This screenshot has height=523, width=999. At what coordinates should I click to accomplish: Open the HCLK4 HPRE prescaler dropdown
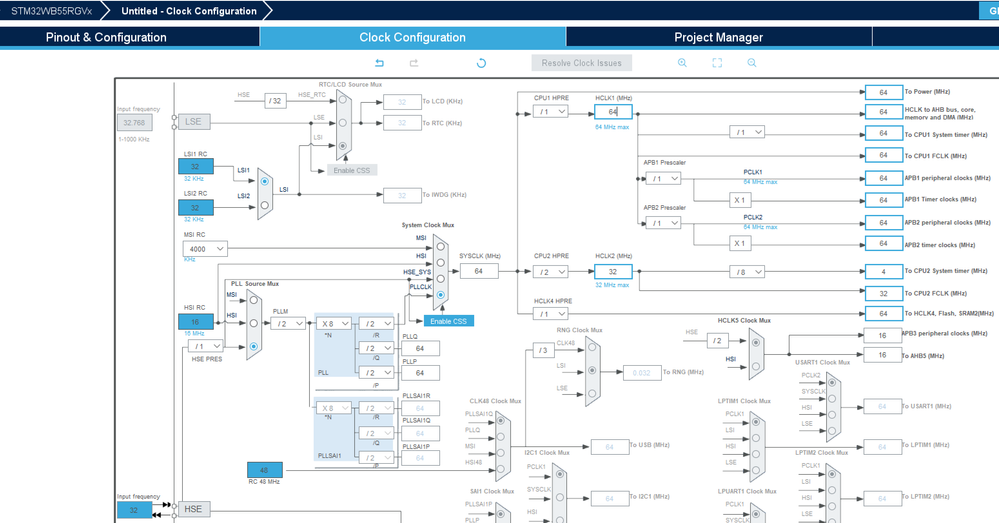(x=550, y=314)
